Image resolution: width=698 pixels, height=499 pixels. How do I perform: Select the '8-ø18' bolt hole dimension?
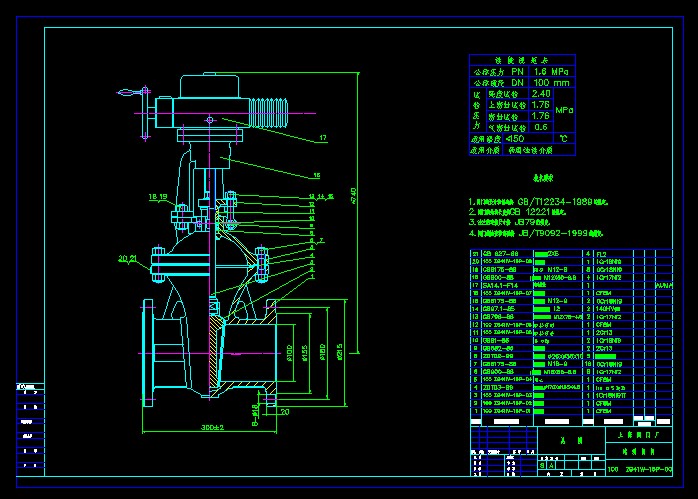pos(255,415)
